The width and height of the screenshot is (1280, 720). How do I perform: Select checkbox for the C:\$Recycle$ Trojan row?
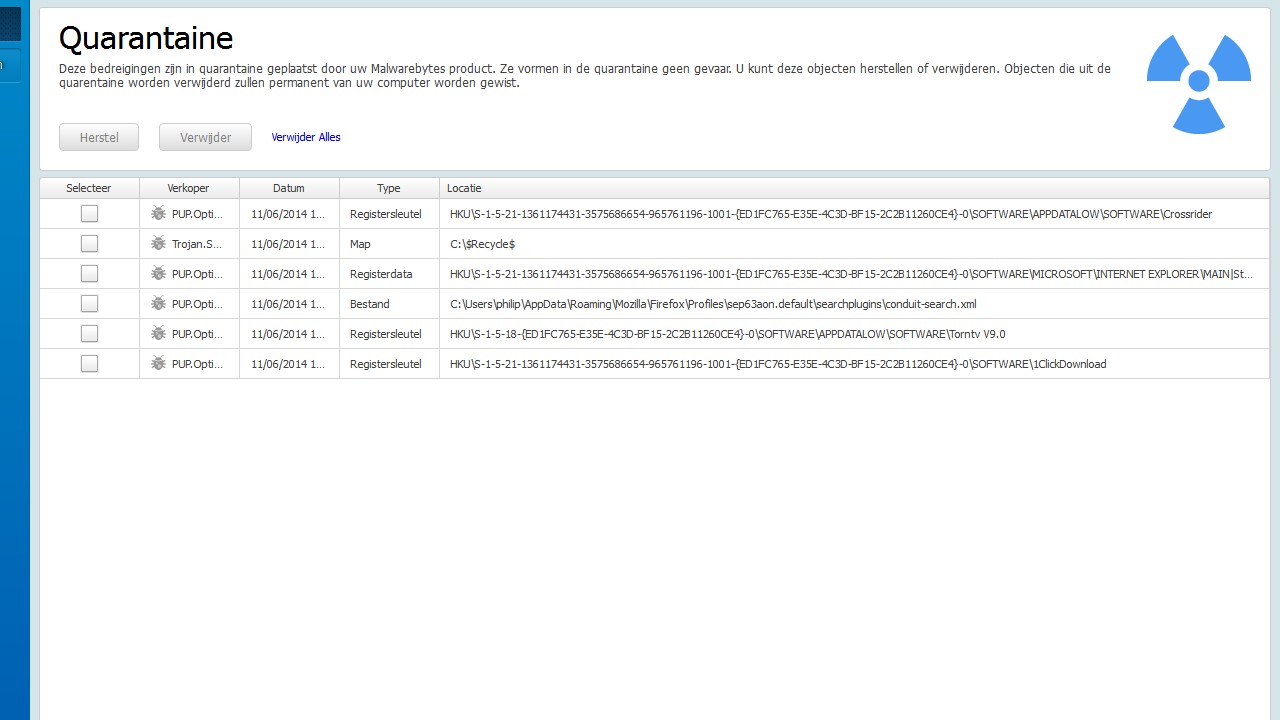coord(89,243)
